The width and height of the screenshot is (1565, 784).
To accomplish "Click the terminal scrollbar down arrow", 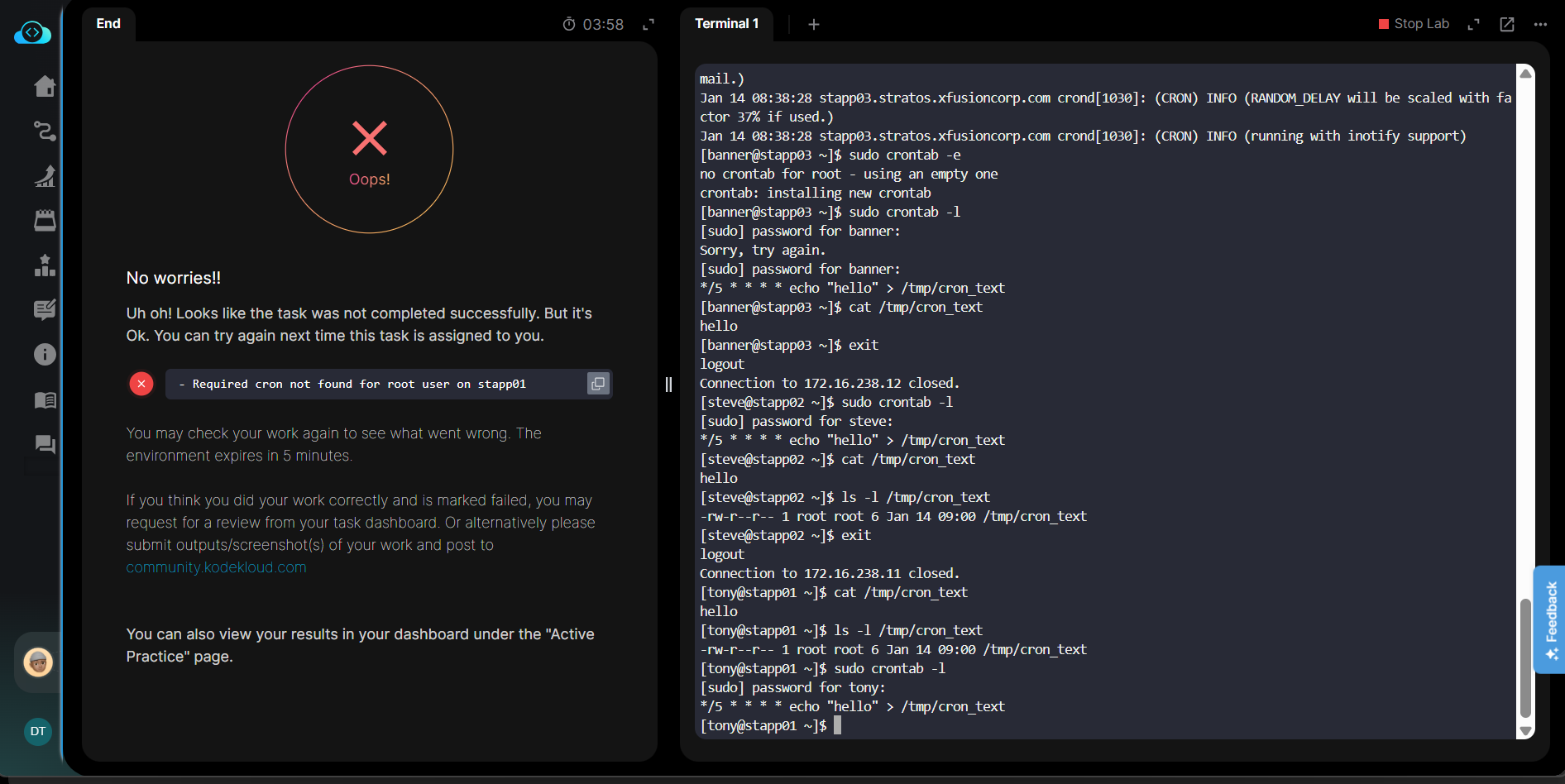I will tap(1526, 731).
